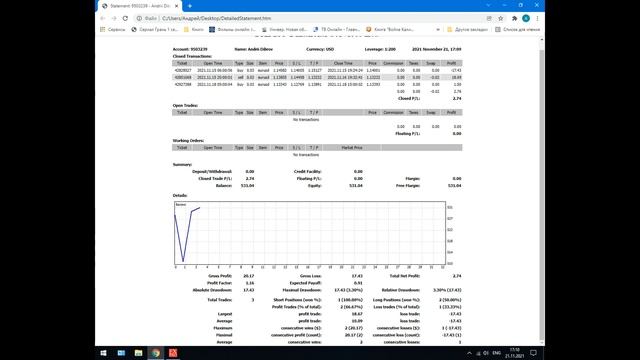Open the file info icon in address bar

tap(139, 18)
